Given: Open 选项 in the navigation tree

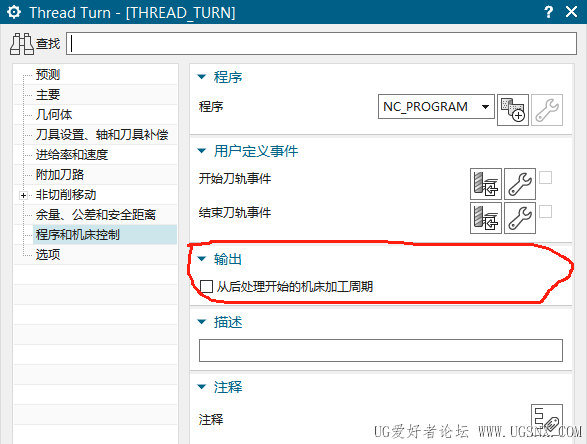Looking at the screenshot, I should click(x=48, y=255).
